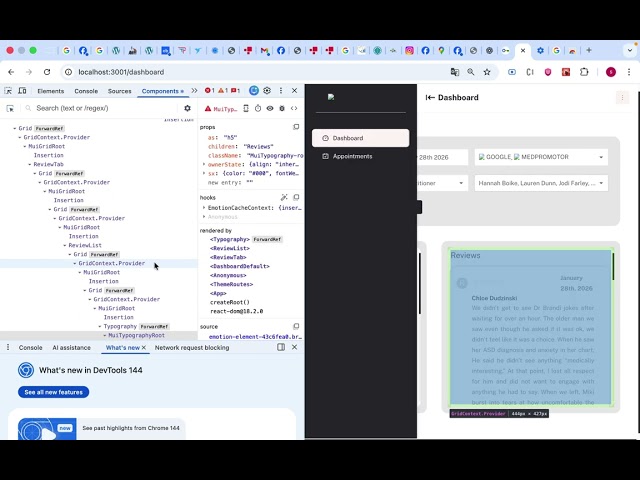Switch to the Gmail browser tab
640x480 pixels.
tap(264, 51)
